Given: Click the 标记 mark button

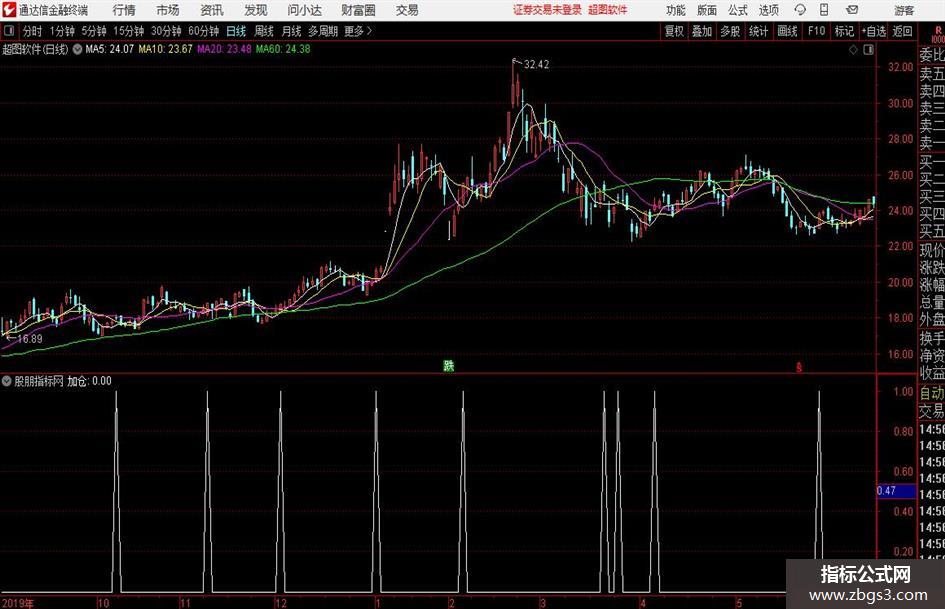Looking at the screenshot, I should click(844, 31).
